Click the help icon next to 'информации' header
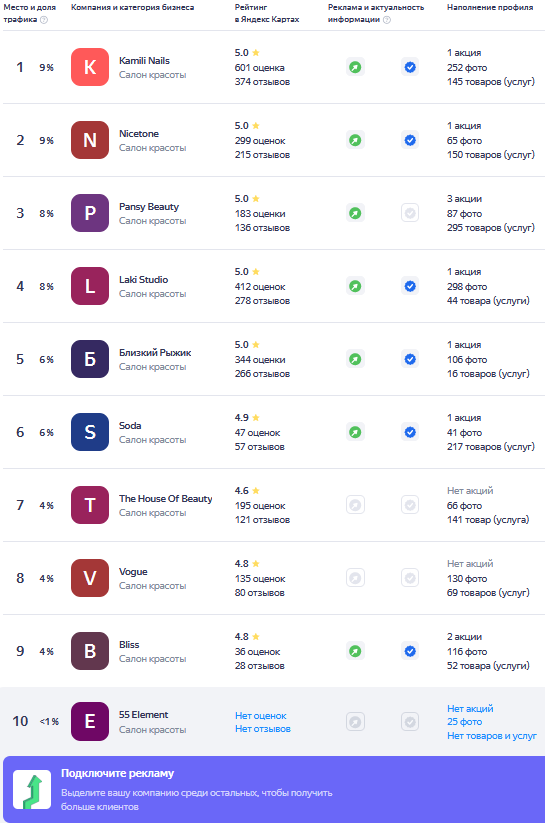This screenshot has height=823, width=545. tap(387, 20)
